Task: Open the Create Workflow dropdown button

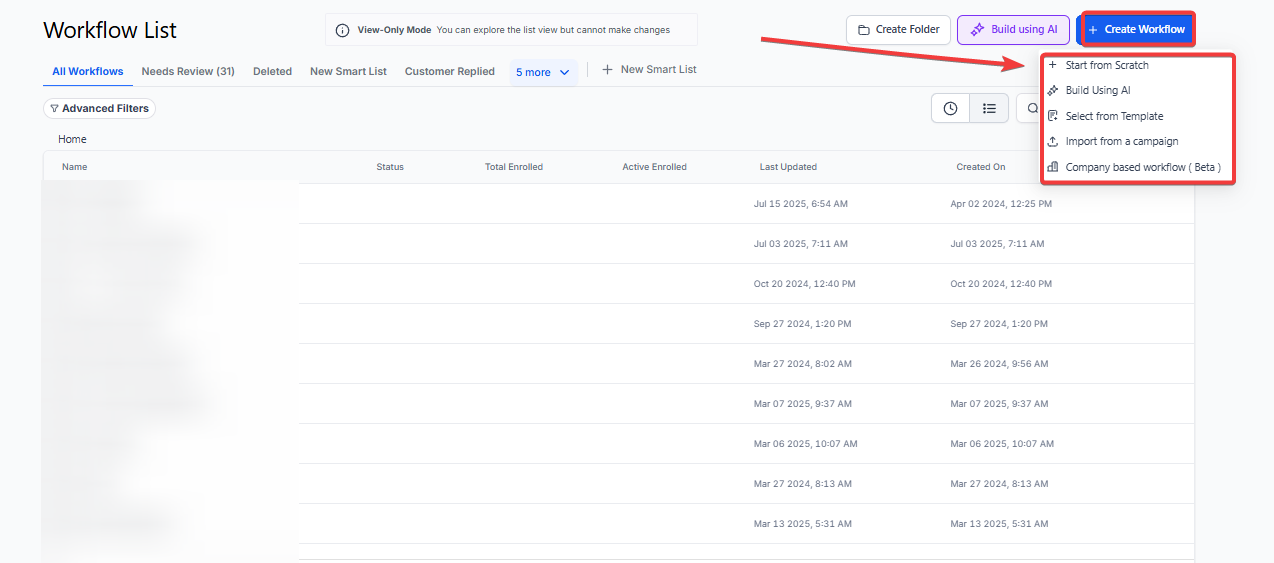Action: (x=1137, y=30)
